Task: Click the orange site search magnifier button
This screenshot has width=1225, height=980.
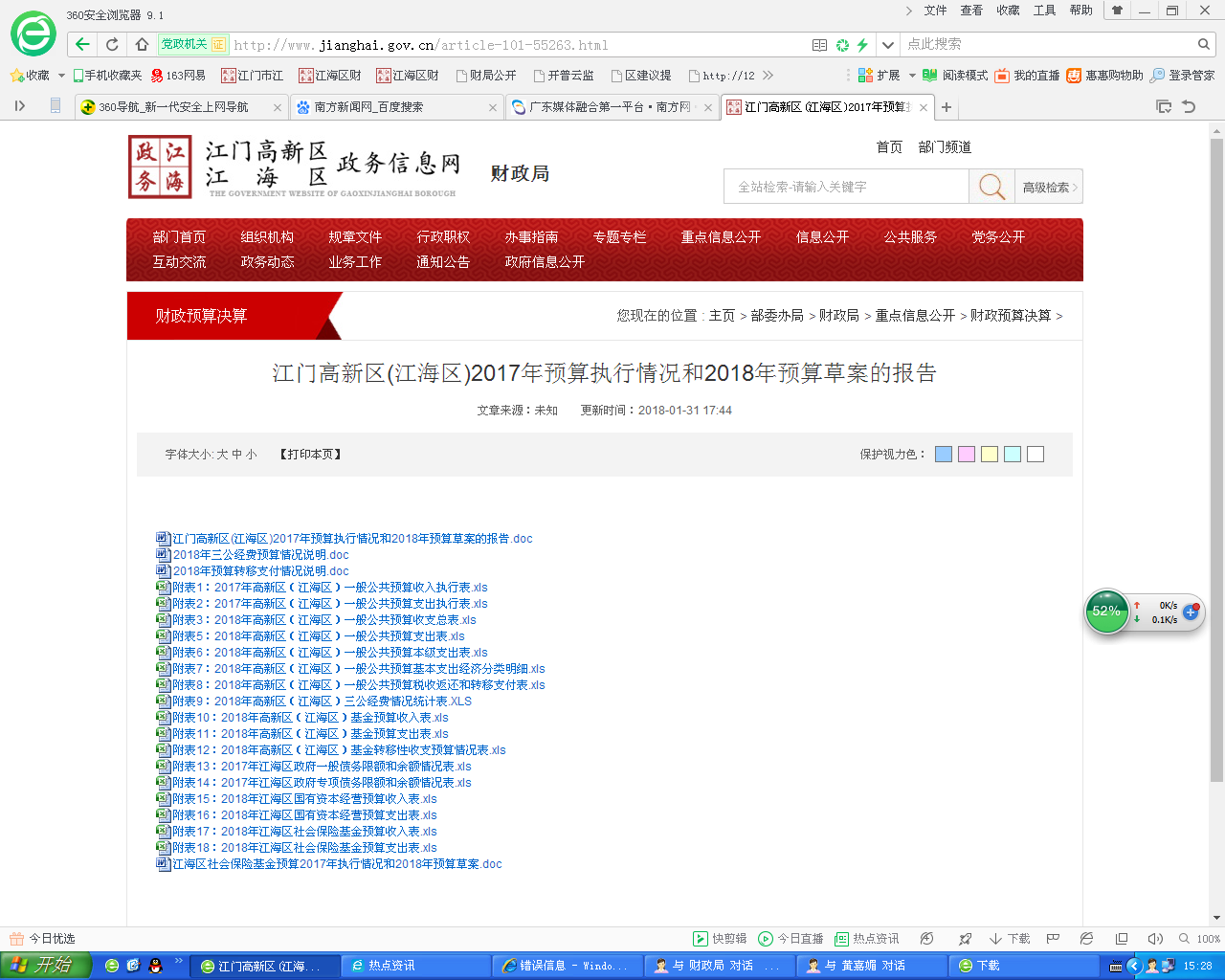Action: (991, 187)
